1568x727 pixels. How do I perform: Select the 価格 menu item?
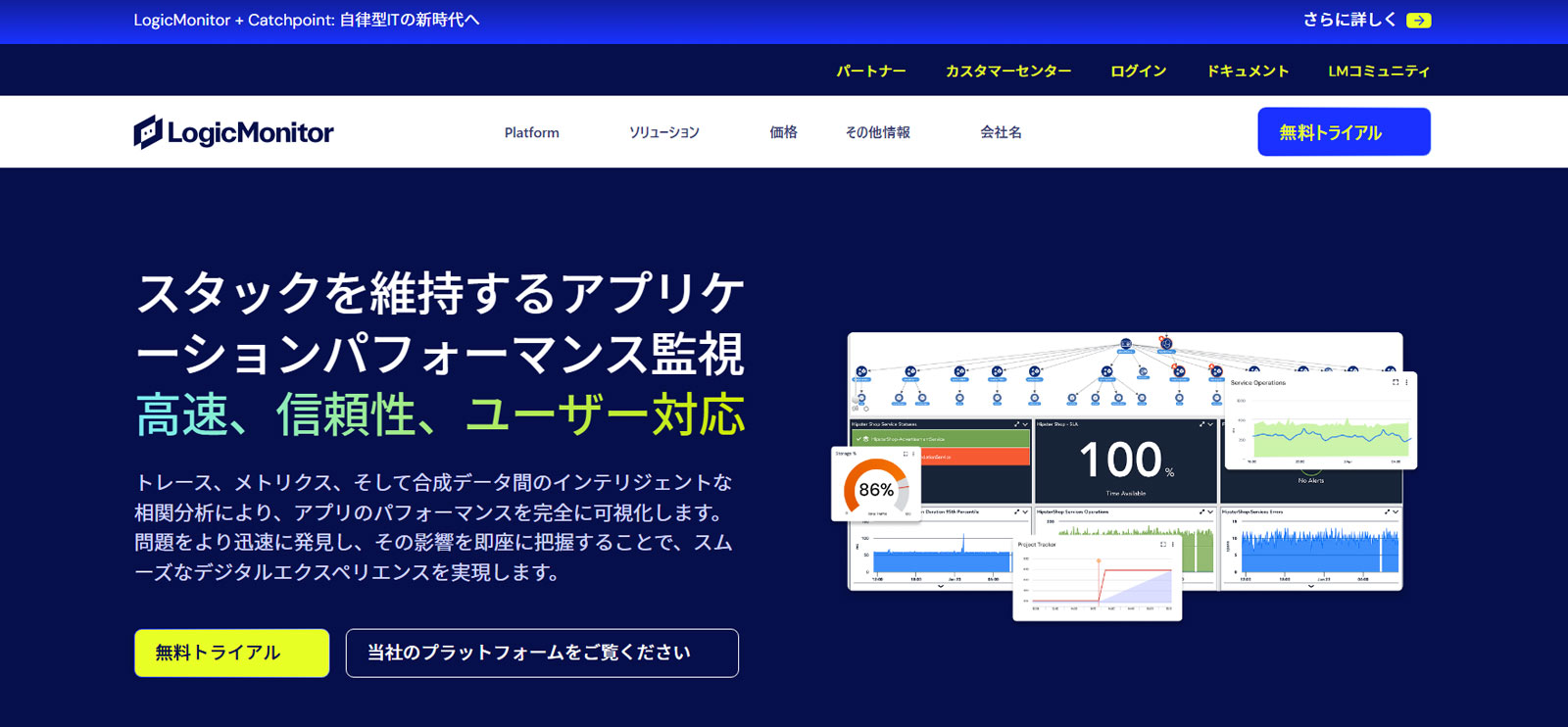coord(783,132)
